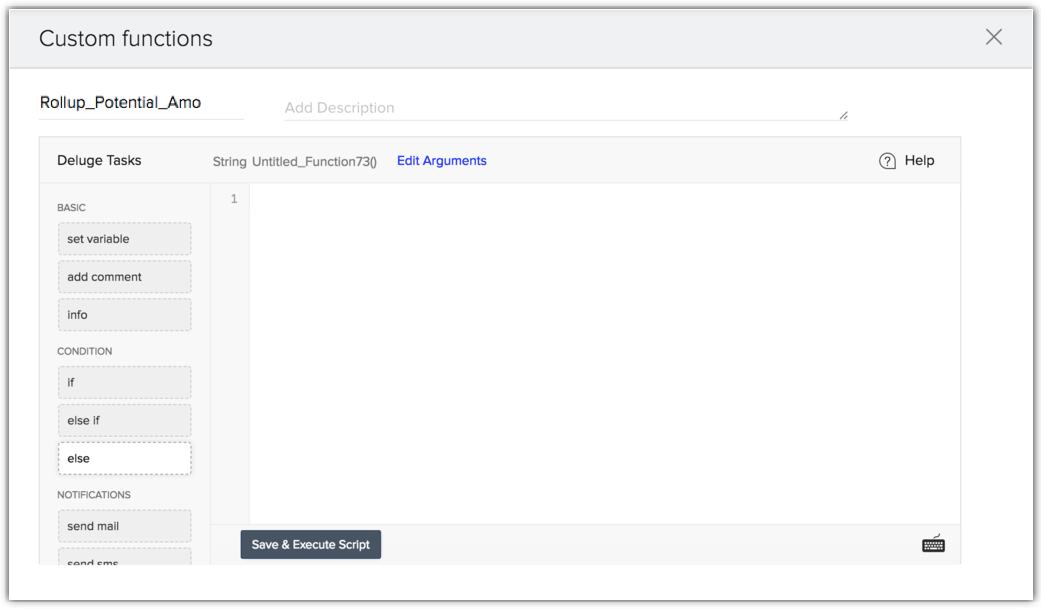This screenshot has height=609, width=1041.
Task: Click the Add Description field
Action: [x=566, y=108]
